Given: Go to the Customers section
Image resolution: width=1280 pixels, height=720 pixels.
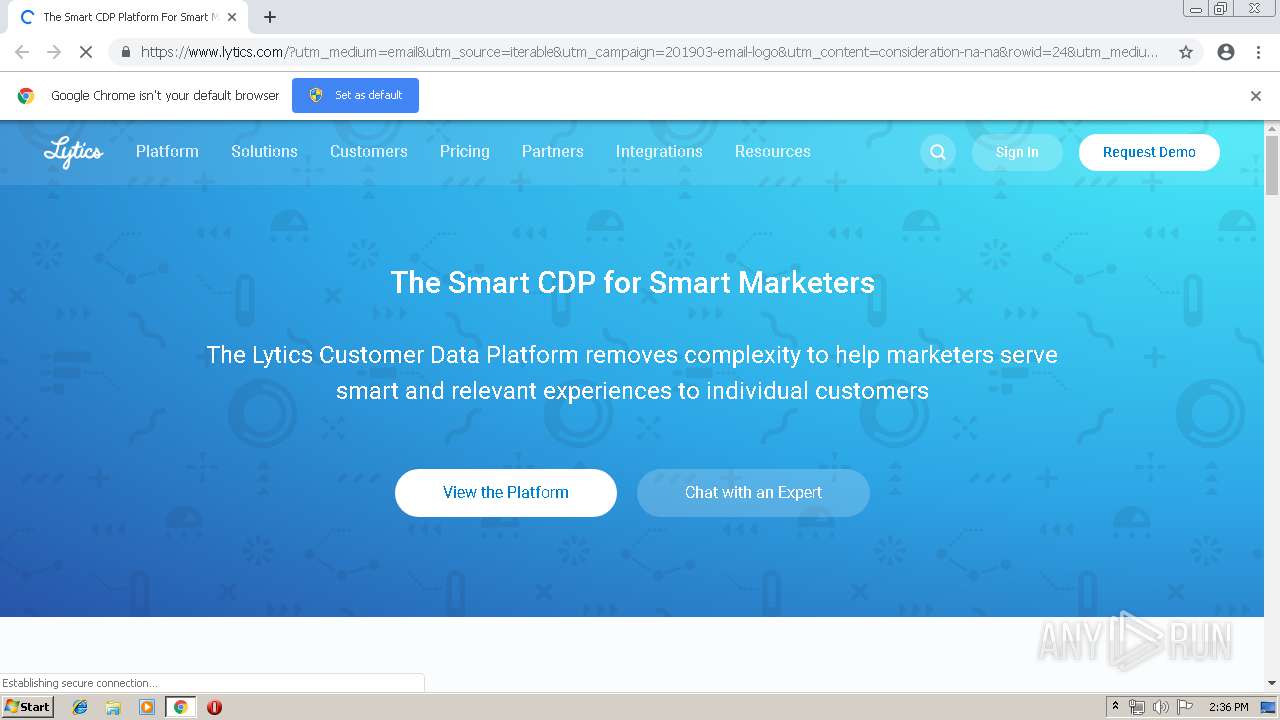Looking at the screenshot, I should click(x=369, y=152).
